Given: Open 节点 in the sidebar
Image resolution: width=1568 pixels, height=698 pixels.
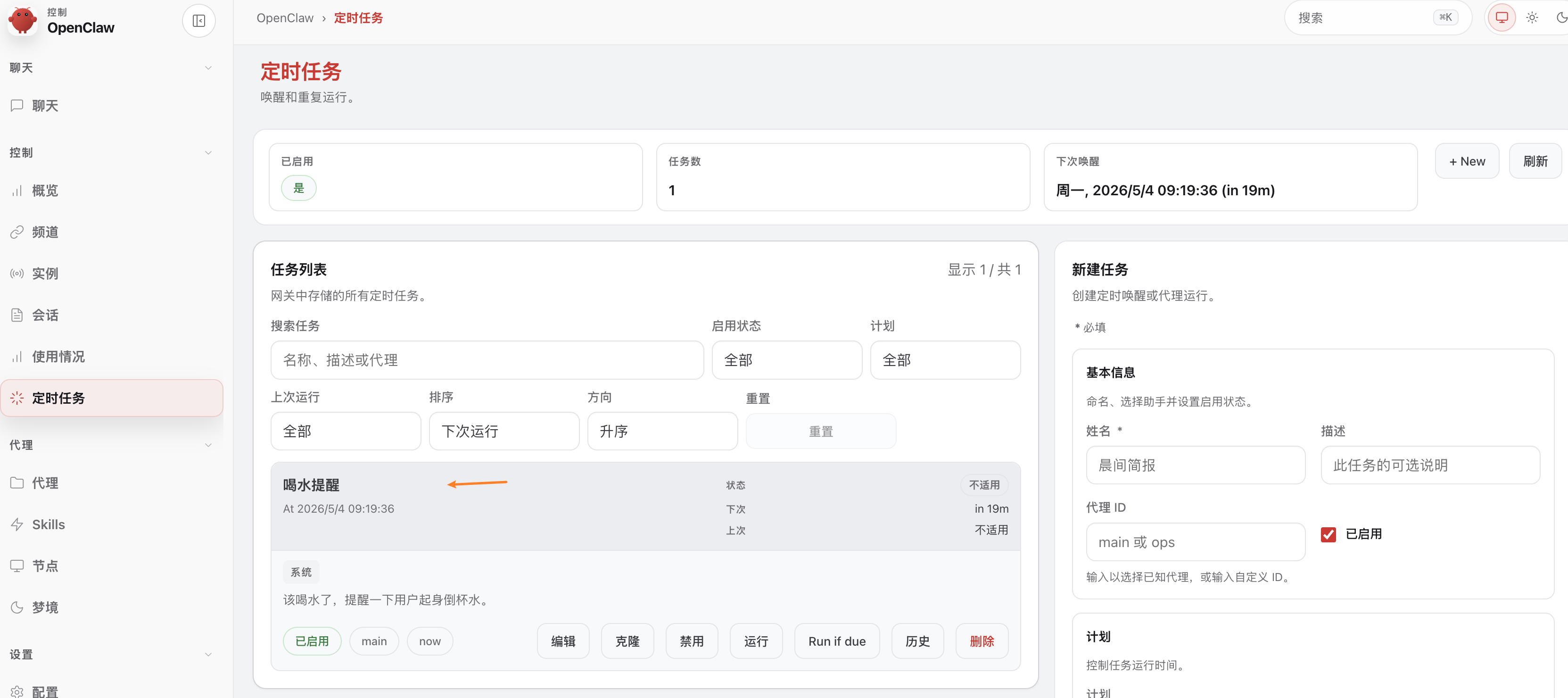Looking at the screenshot, I should [112, 566].
